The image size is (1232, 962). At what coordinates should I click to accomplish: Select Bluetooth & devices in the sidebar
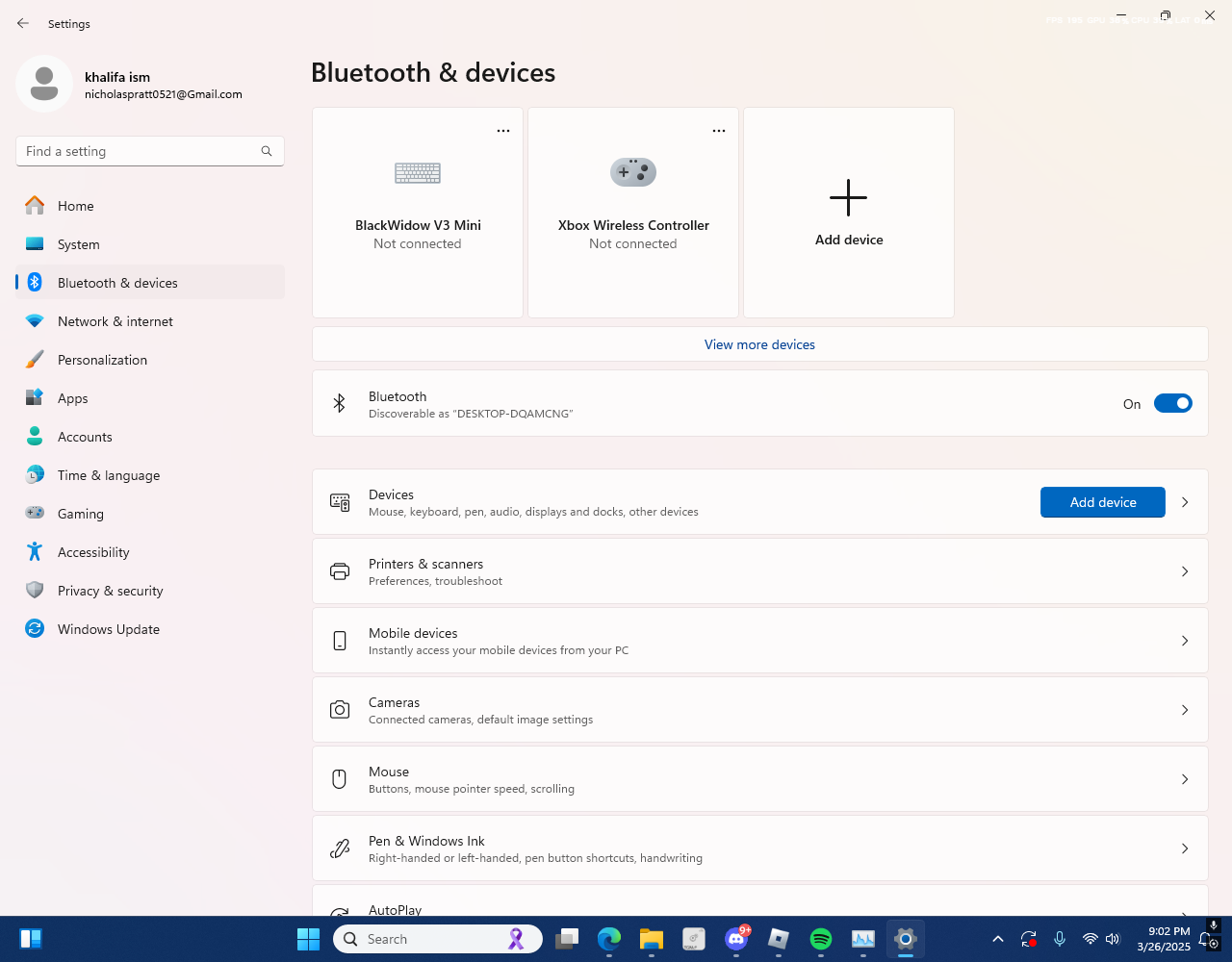150,283
